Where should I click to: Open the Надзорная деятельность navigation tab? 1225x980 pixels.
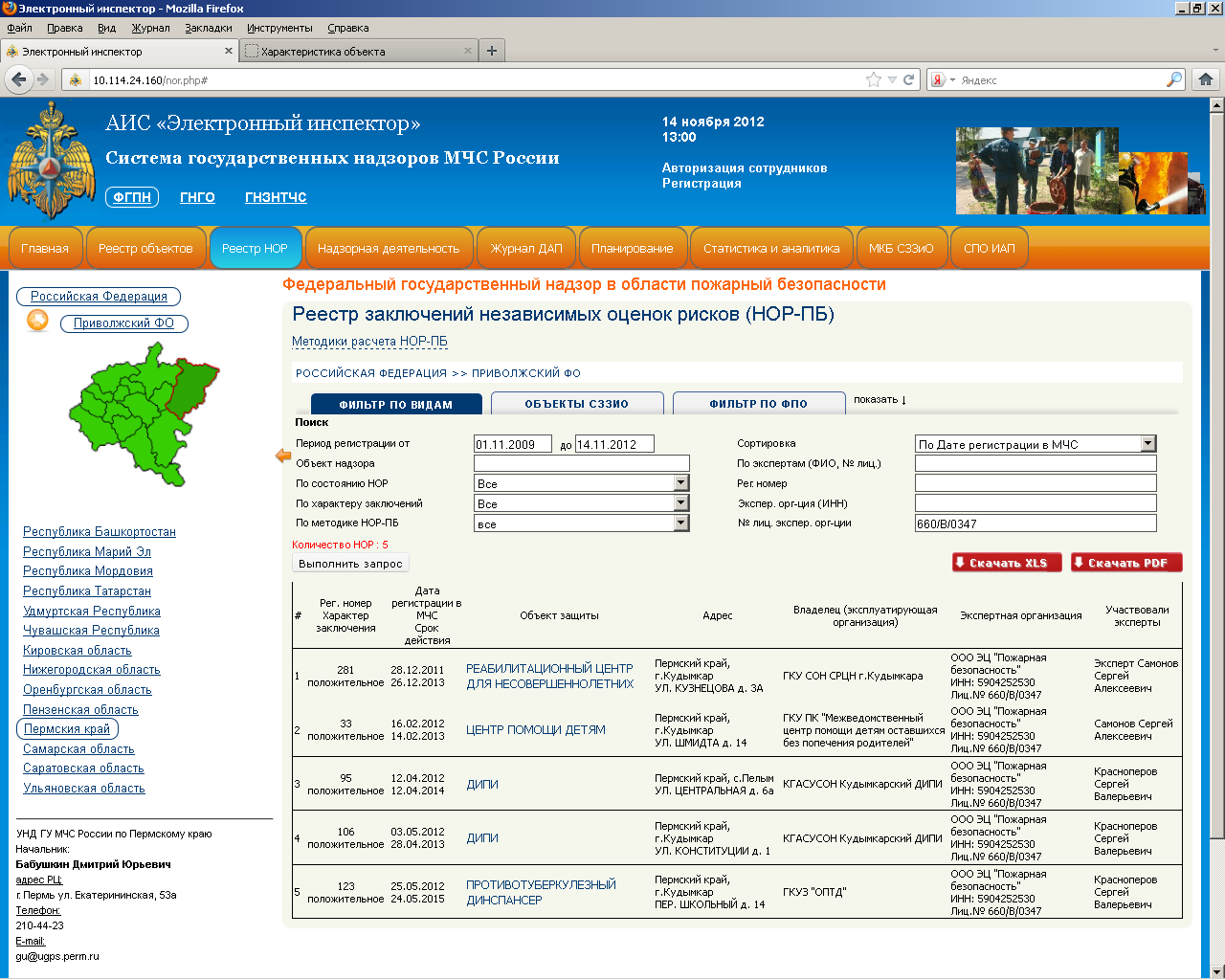tap(389, 248)
